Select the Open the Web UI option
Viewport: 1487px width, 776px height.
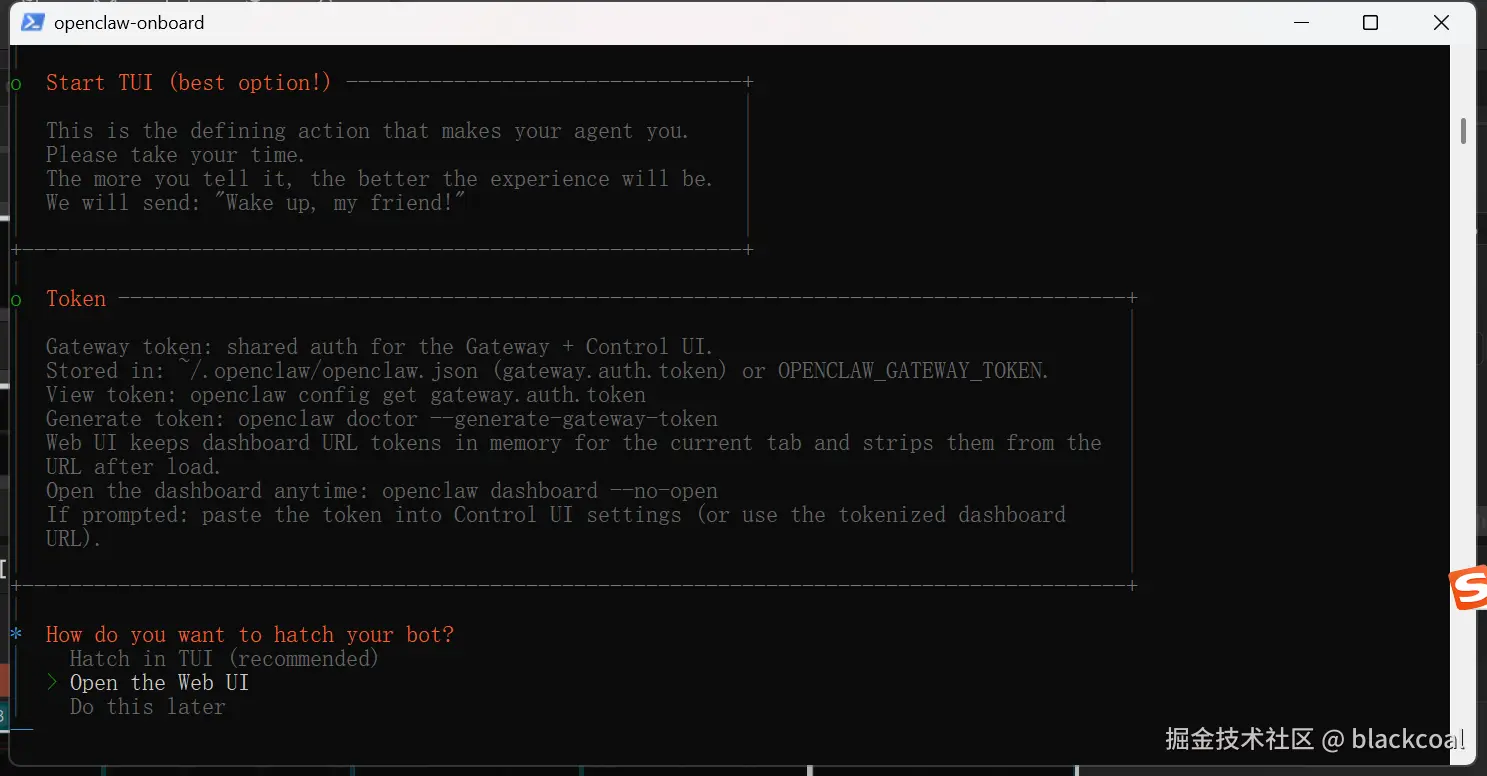[159, 683]
